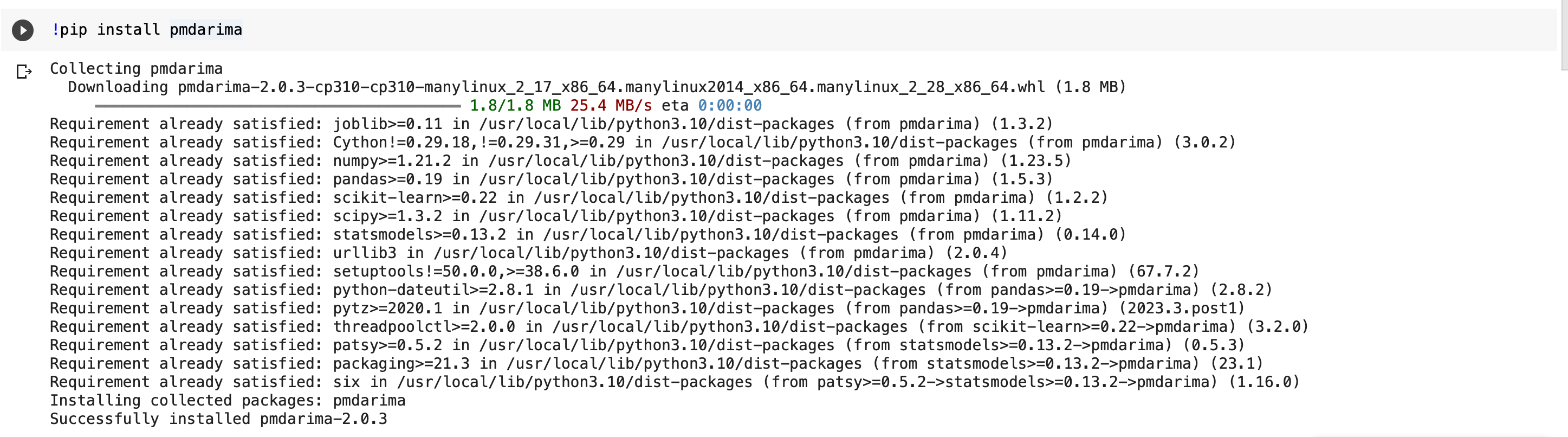Click the urllib3 requirement line

coord(528,253)
